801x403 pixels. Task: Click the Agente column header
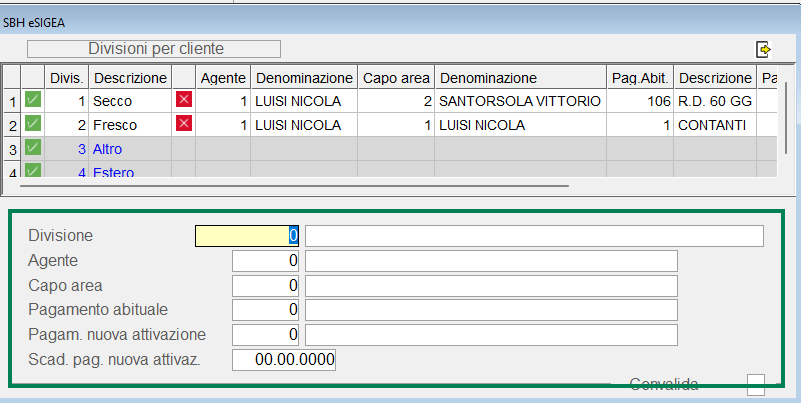point(223,78)
